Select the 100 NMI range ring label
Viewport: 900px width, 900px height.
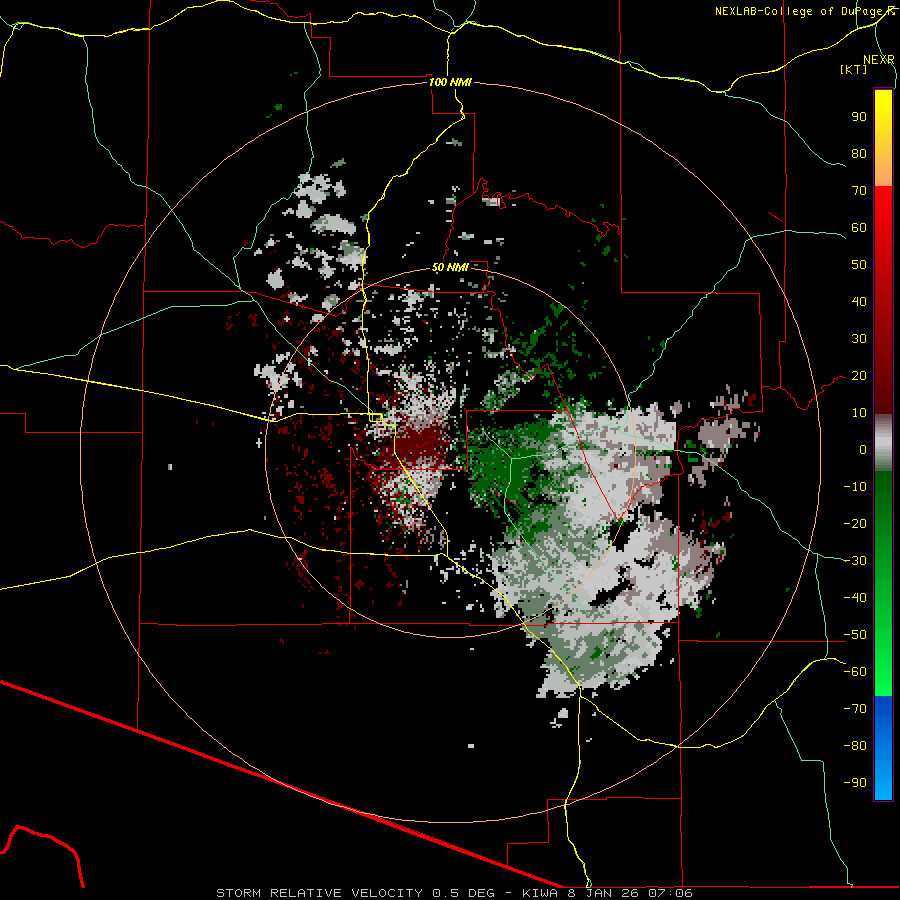(450, 82)
